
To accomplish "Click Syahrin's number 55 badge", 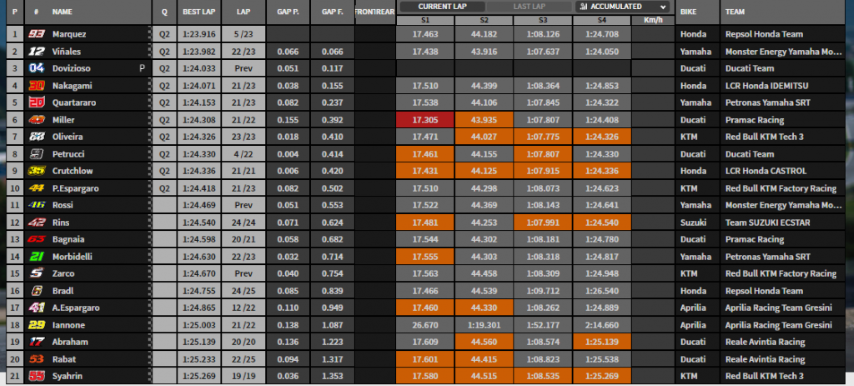I will (36, 376).
